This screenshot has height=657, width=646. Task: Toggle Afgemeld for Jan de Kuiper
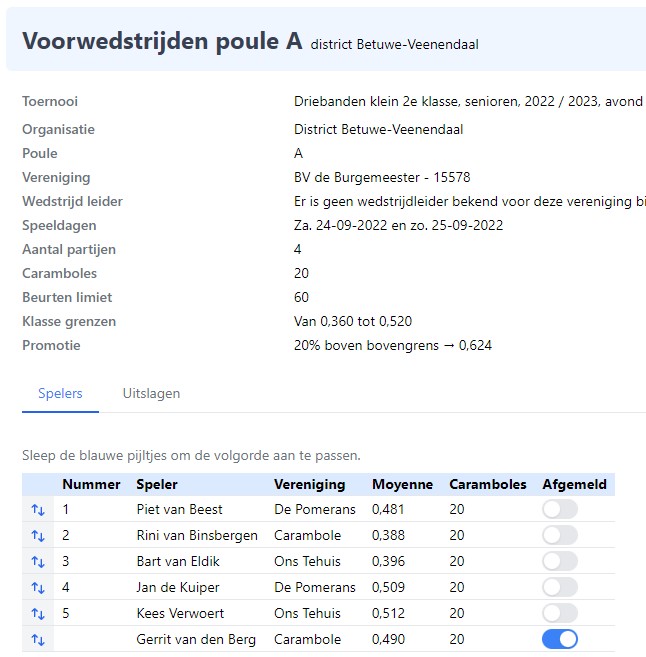click(560, 587)
